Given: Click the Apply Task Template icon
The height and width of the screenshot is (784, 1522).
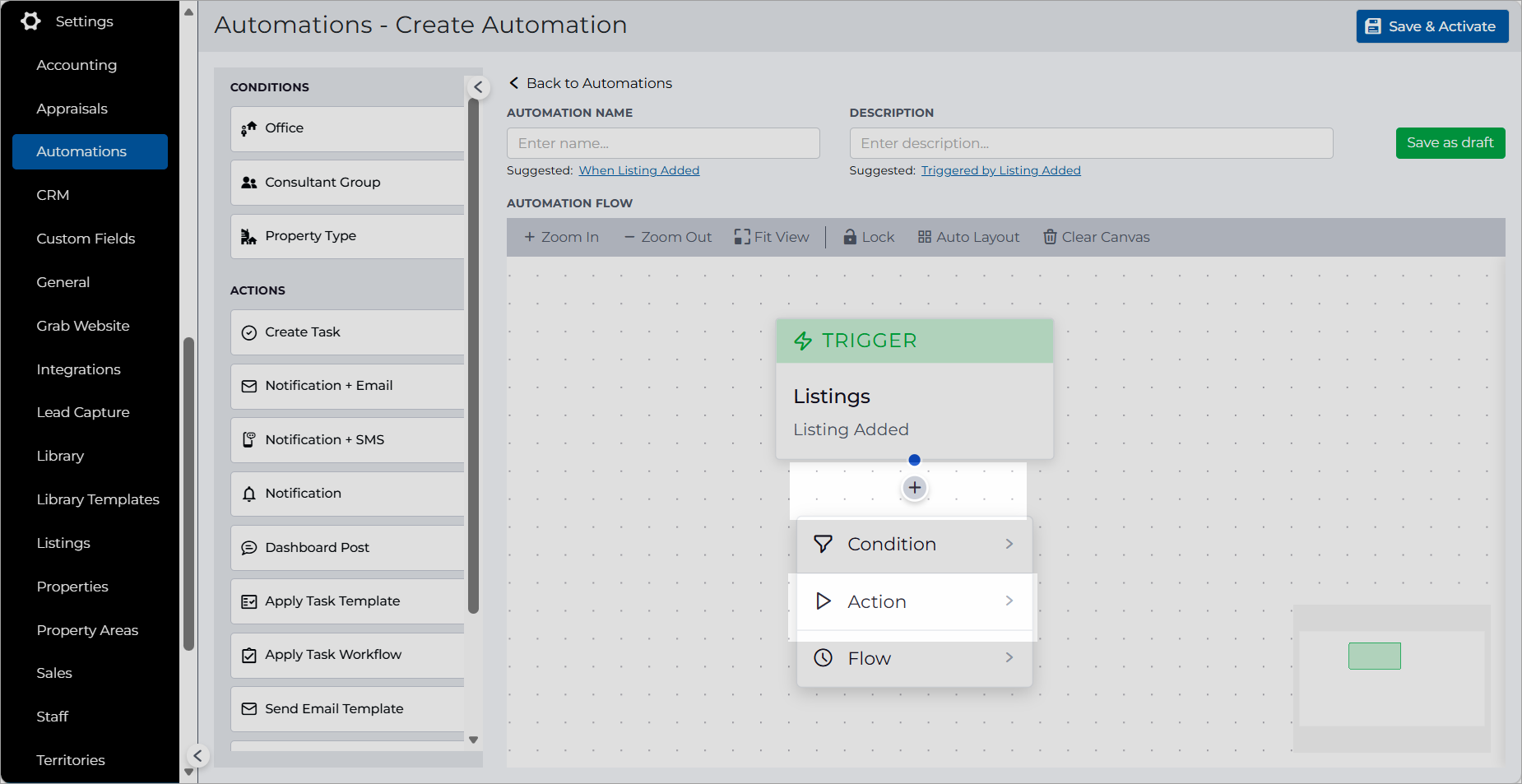Looking at the screenshot, I should pos(248,601).
